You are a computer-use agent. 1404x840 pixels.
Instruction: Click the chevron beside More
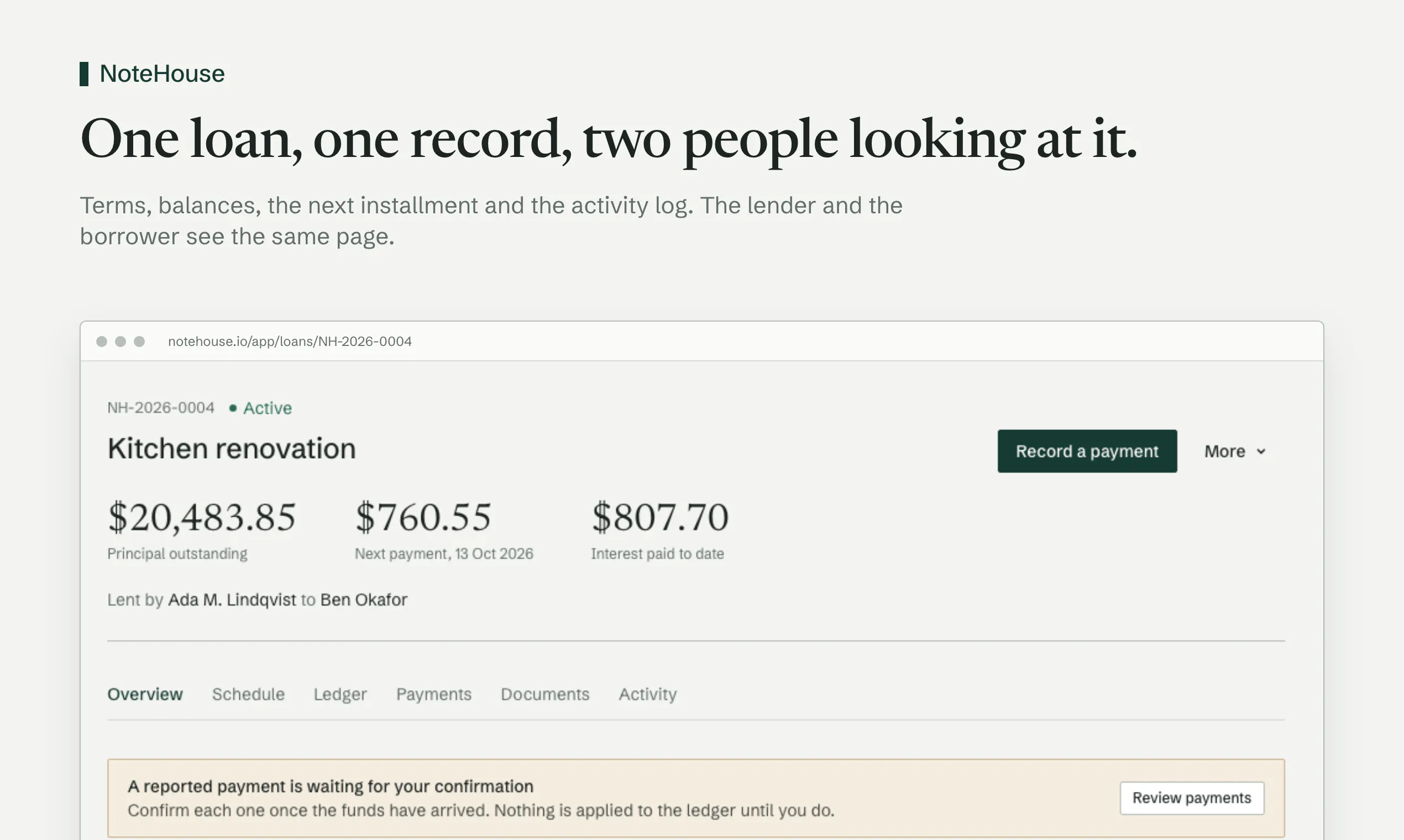click(1261, 452)
